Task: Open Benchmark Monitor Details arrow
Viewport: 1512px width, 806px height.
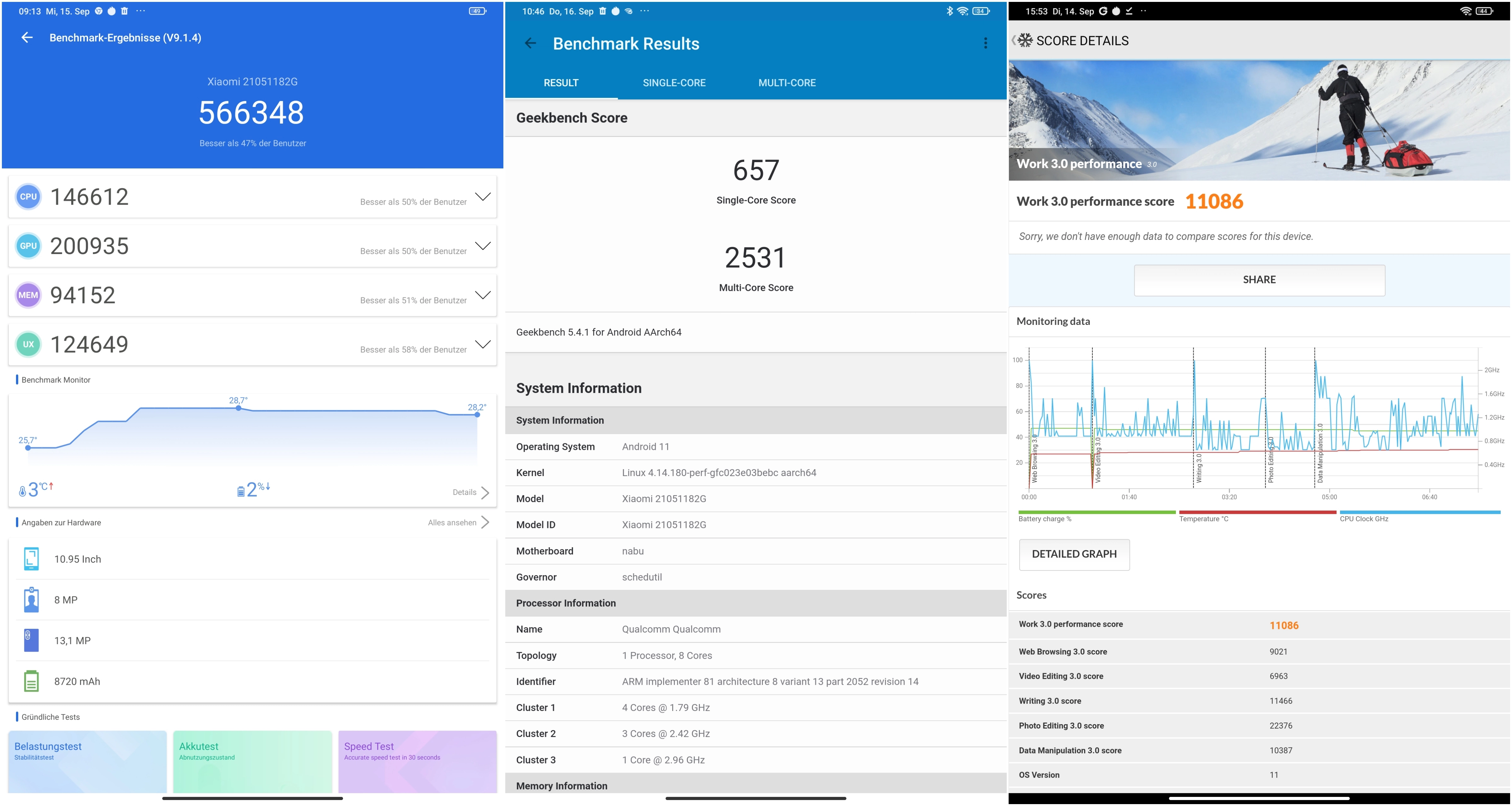Action: pyautogui.click(x=485, y=493)
